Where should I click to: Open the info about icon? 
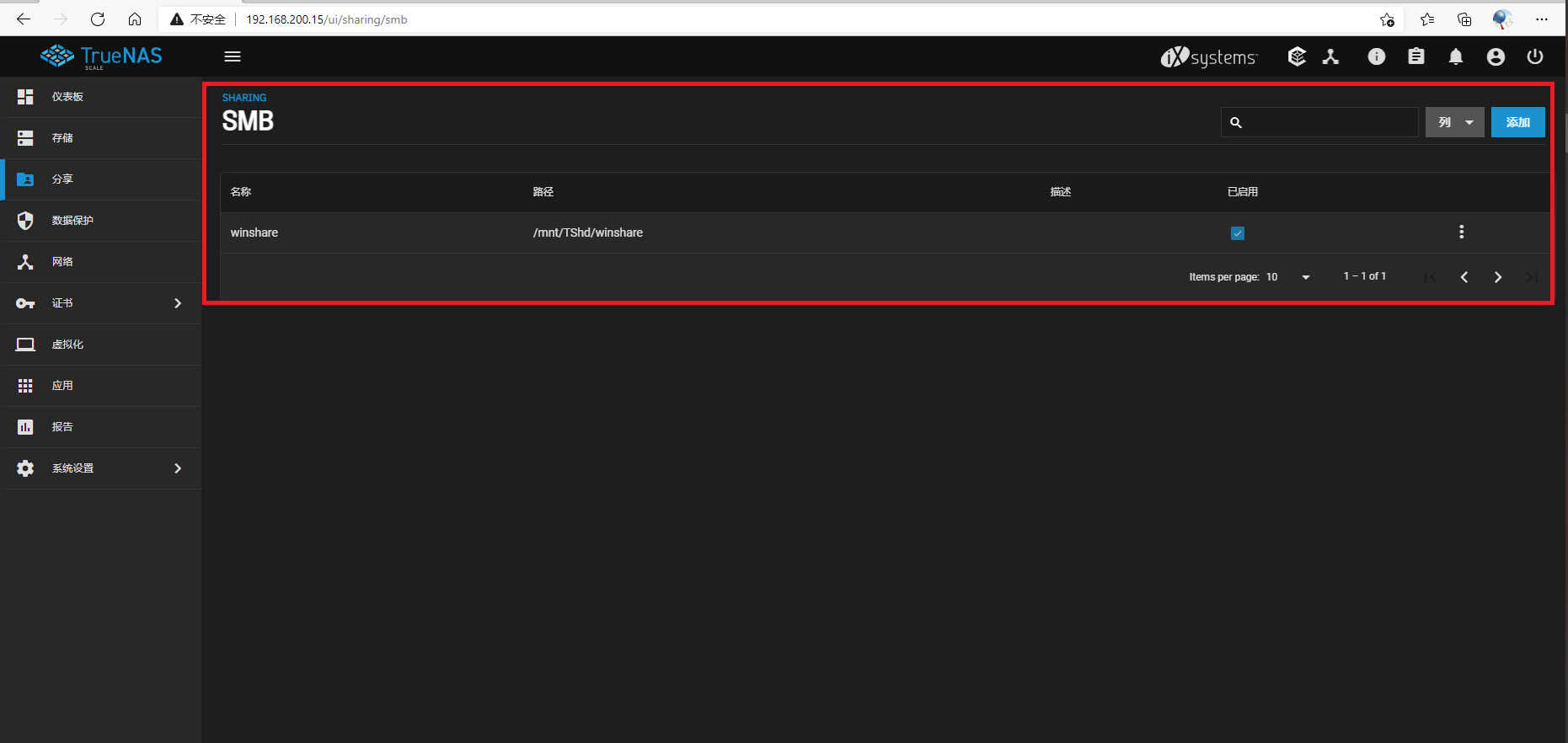[x=1376, y=56]
